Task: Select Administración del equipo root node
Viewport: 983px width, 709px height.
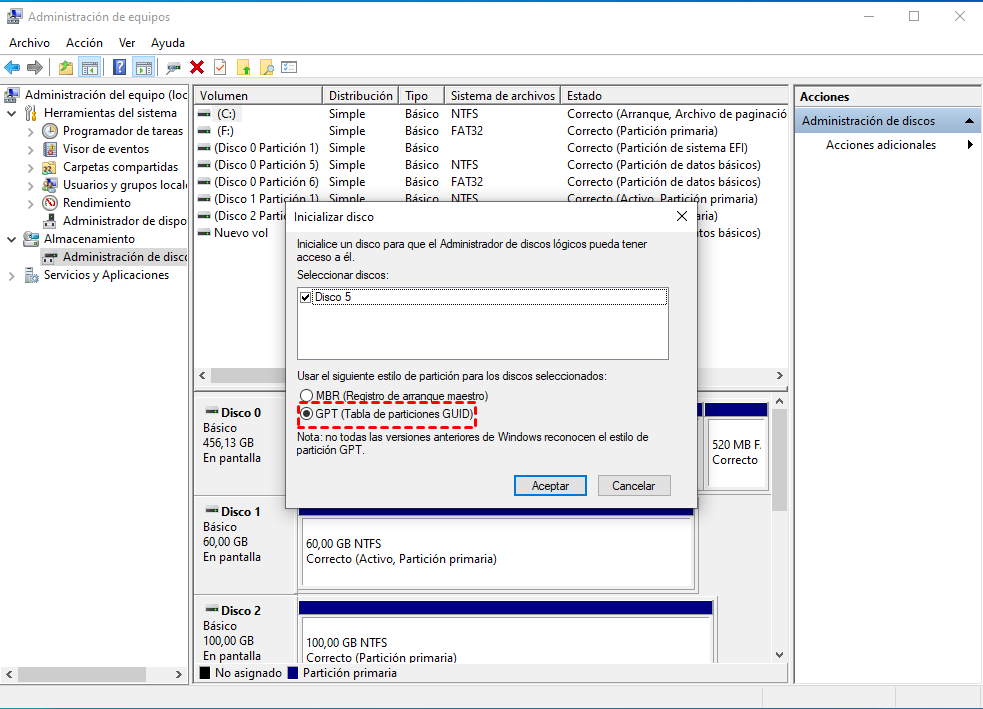Action: pos(96,95)
